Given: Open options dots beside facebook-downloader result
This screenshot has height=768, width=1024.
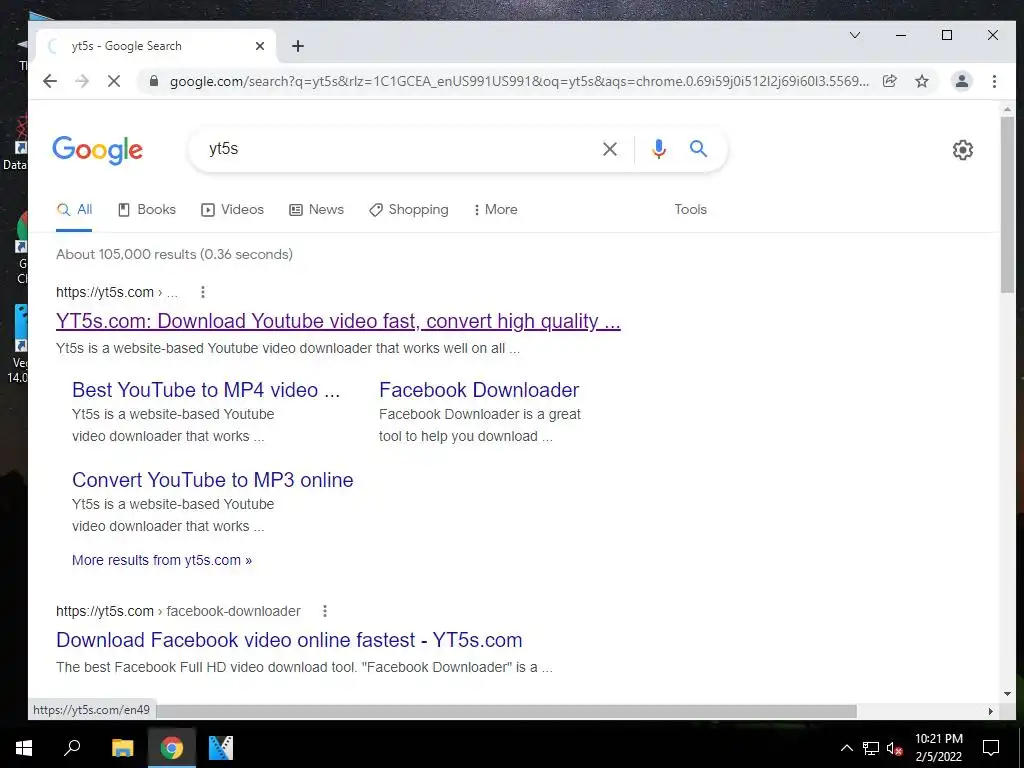Looking at the screenshot, I should coord(325,611).
